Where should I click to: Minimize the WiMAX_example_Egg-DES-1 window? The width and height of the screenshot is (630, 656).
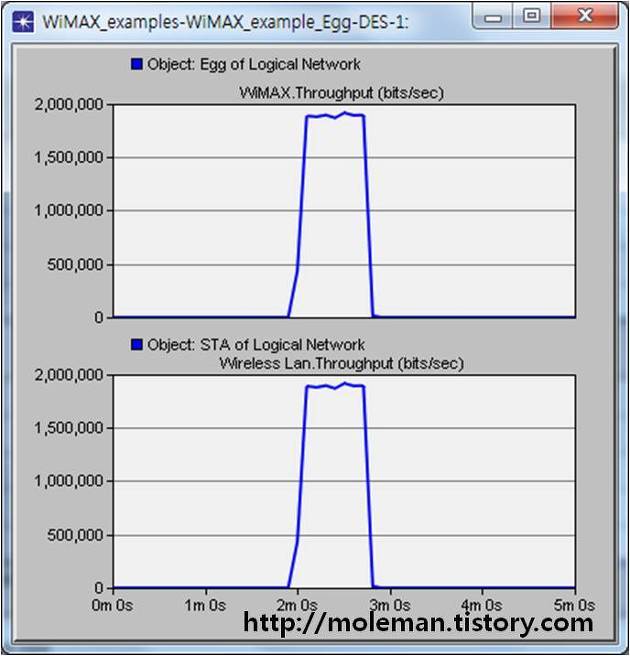tap(492, 17)
